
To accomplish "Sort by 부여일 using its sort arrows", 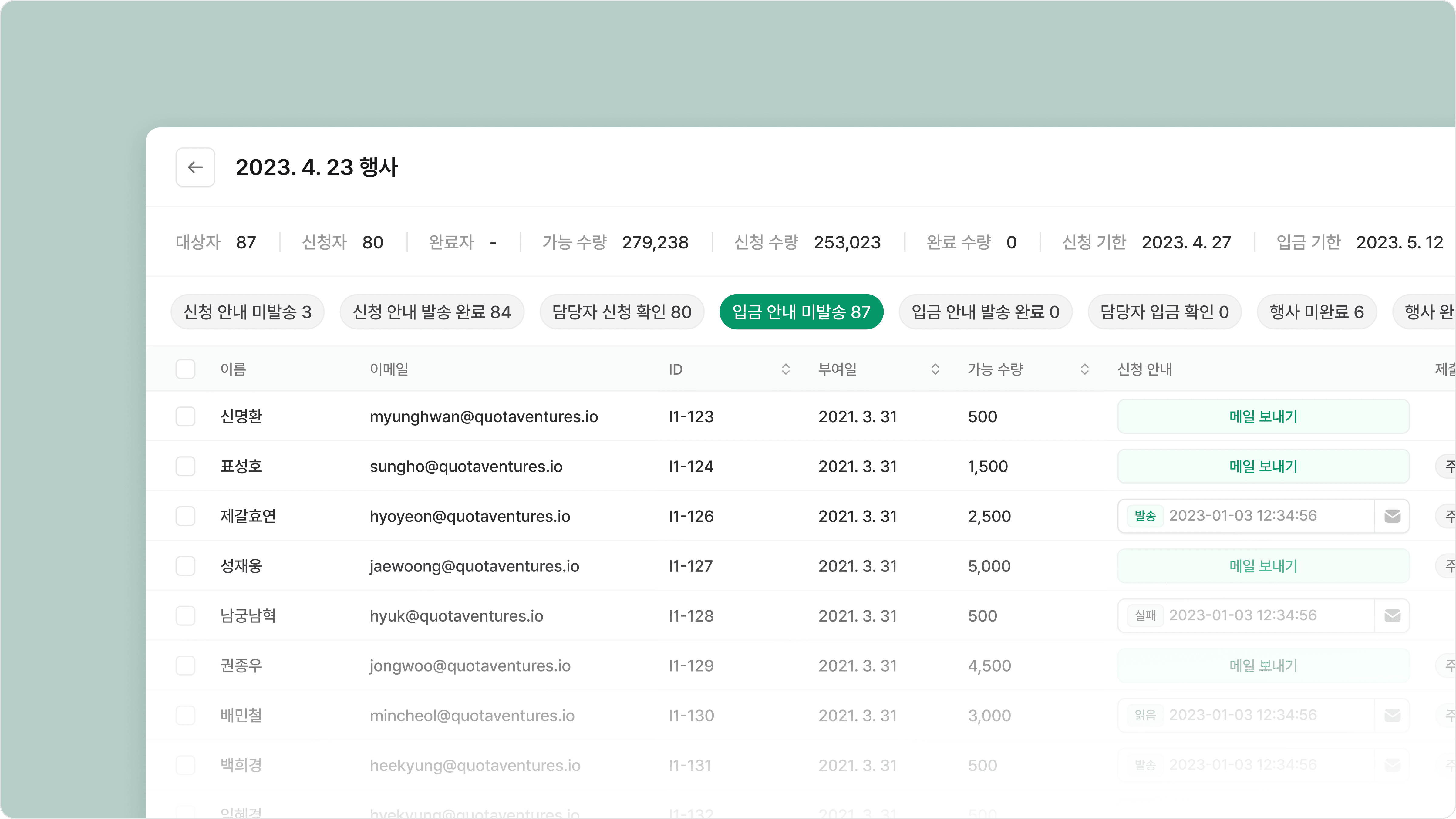I will coord(935,369).
